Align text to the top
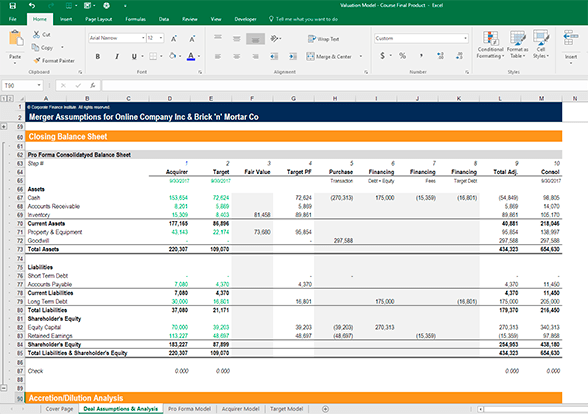 click(x=218, y=38)
